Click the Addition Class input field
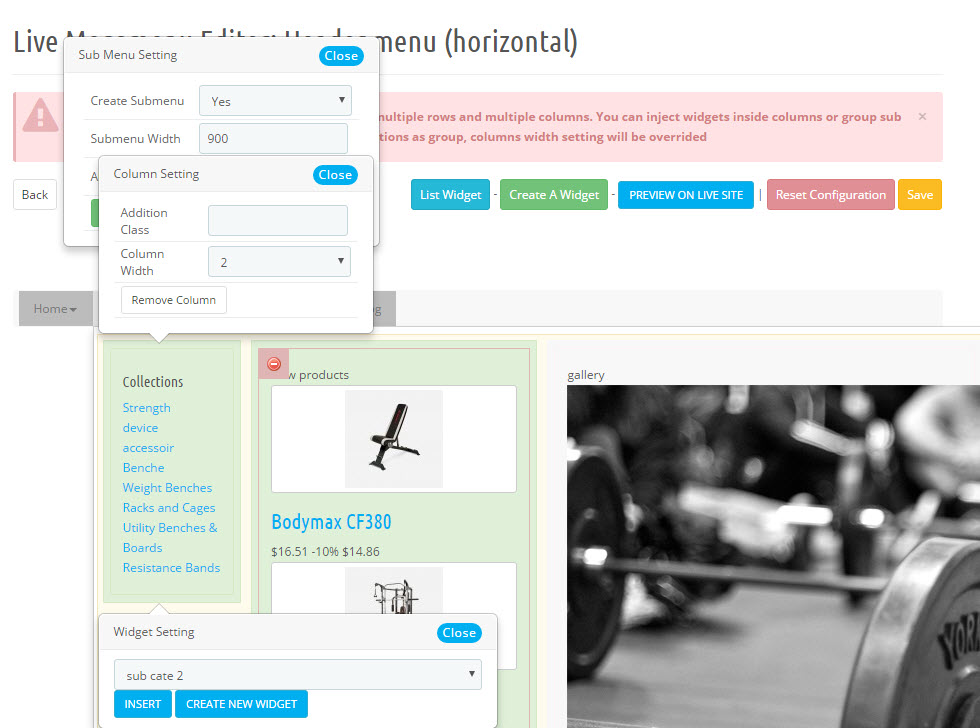Screen dimensions: 980x728 (x=278, y=221)
